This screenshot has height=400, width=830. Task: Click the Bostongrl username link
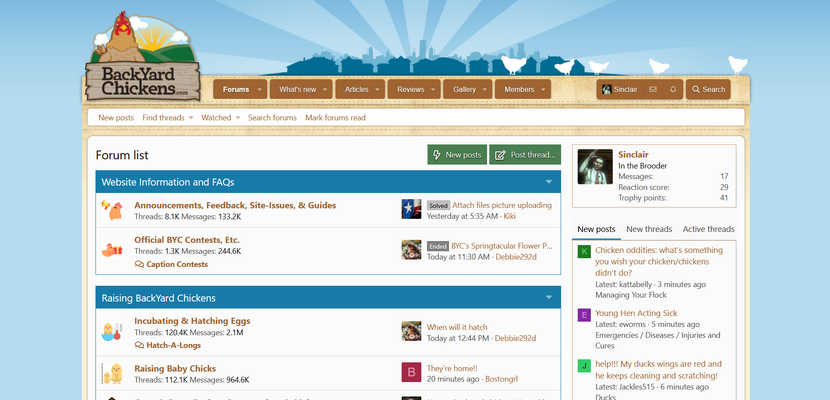click(x=501, y=379)
